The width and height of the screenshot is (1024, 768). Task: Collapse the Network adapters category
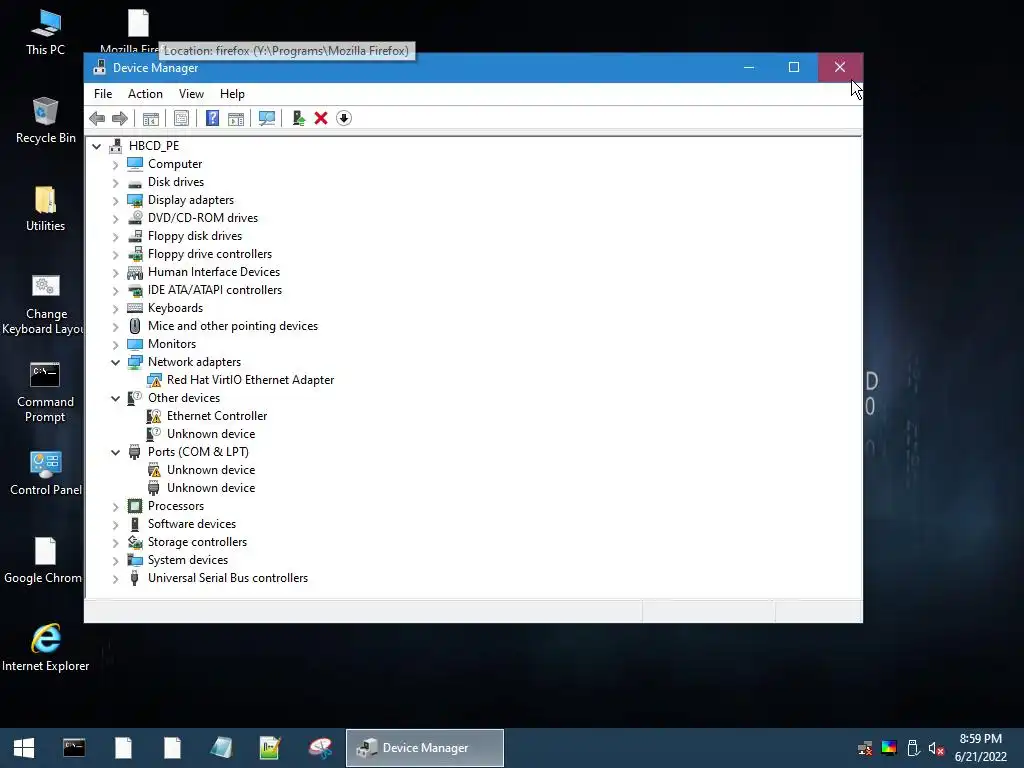116,362
